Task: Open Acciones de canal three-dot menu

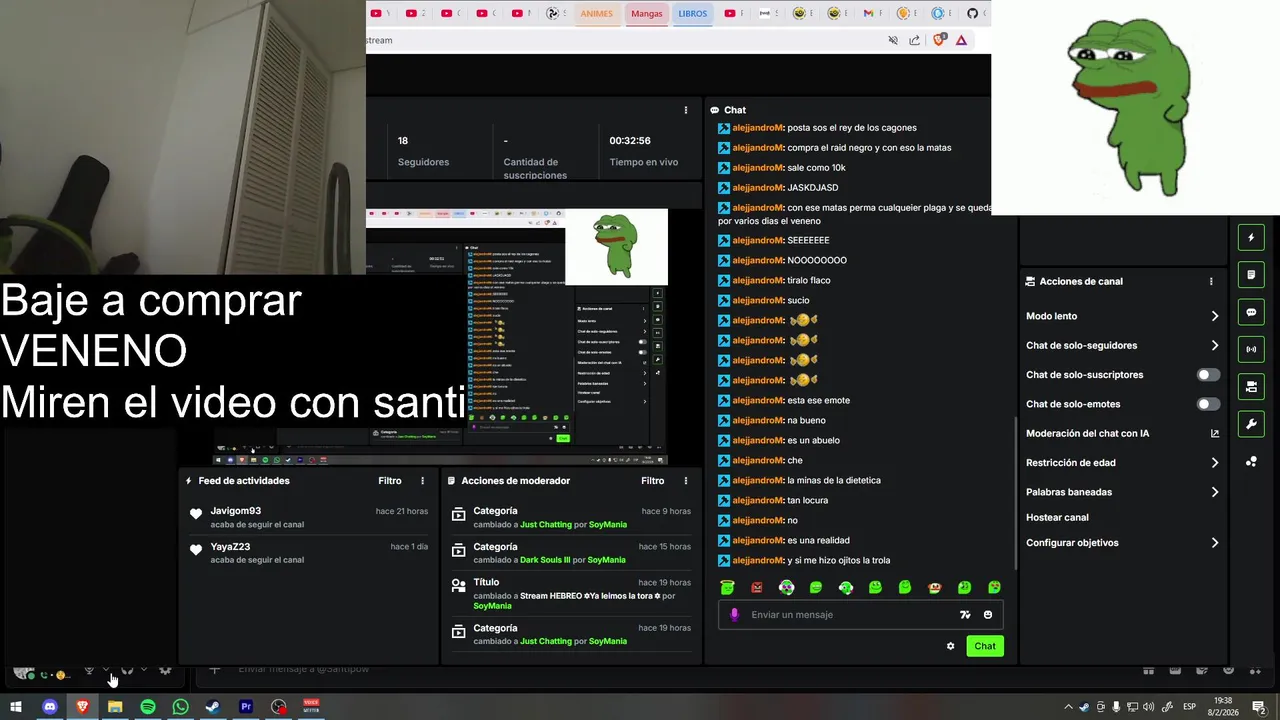Action: click(x=1211, y=282)
